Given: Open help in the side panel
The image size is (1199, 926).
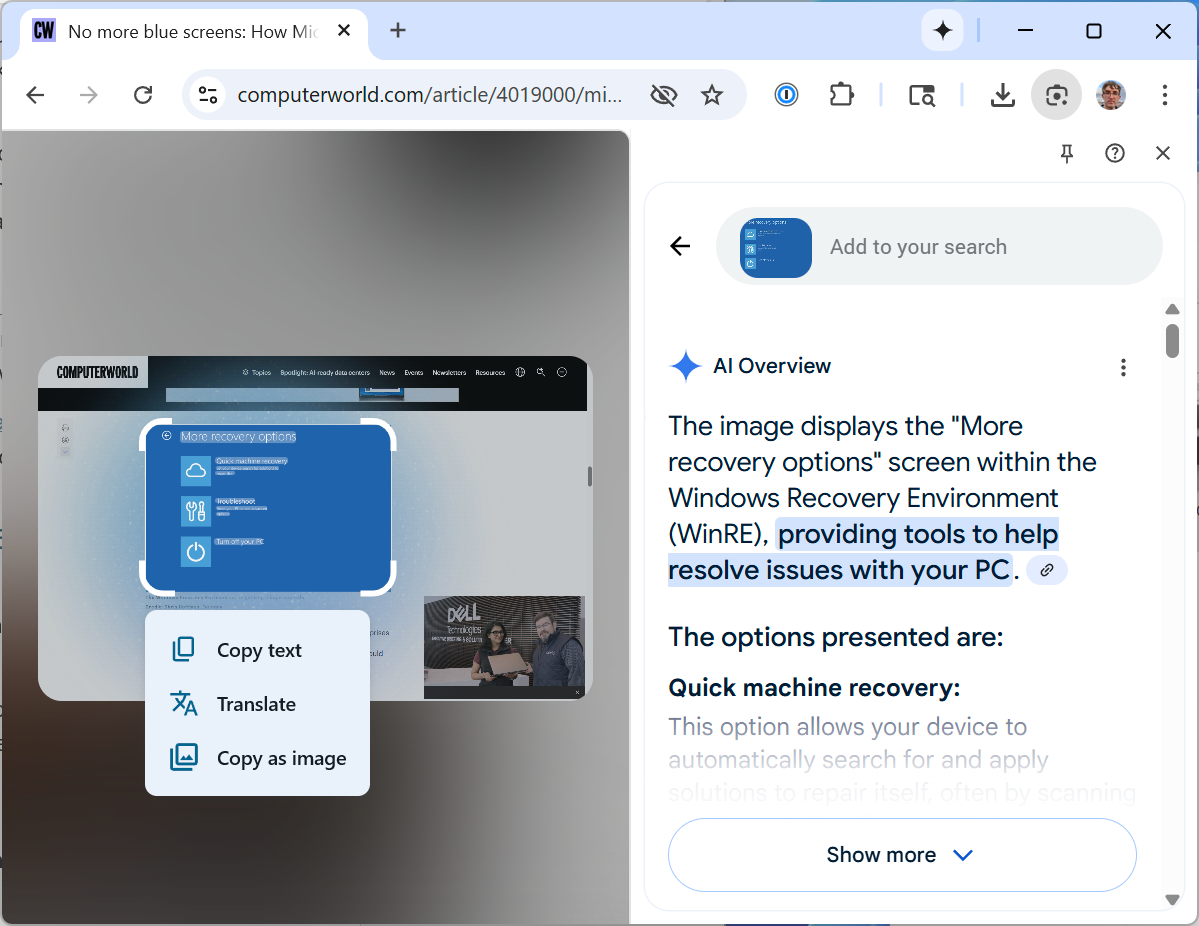Looking at the screenshot, I should coord(1115,153).
